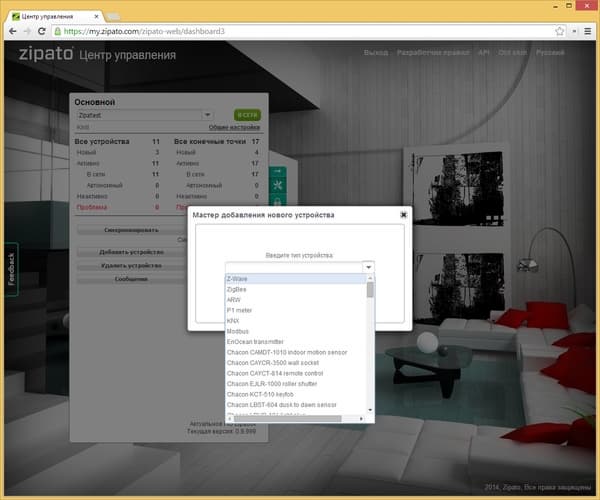
Task: Click the device list horizontal scrollbar
Action: 287,419
